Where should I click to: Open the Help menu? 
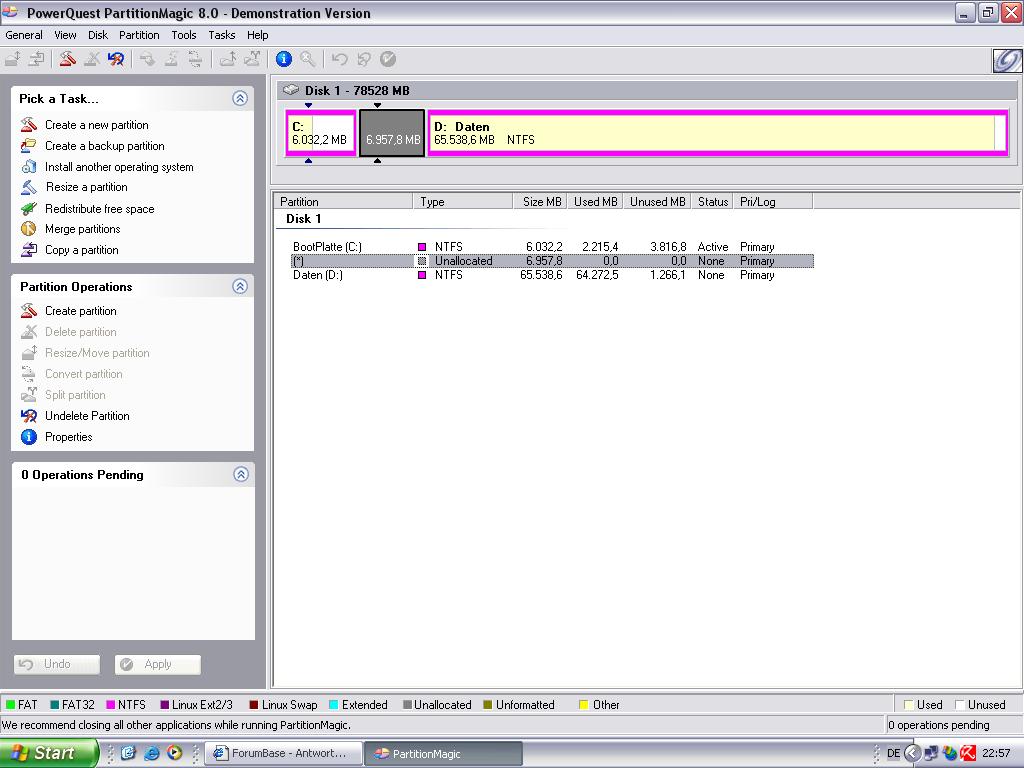click(x=257, y=35)
